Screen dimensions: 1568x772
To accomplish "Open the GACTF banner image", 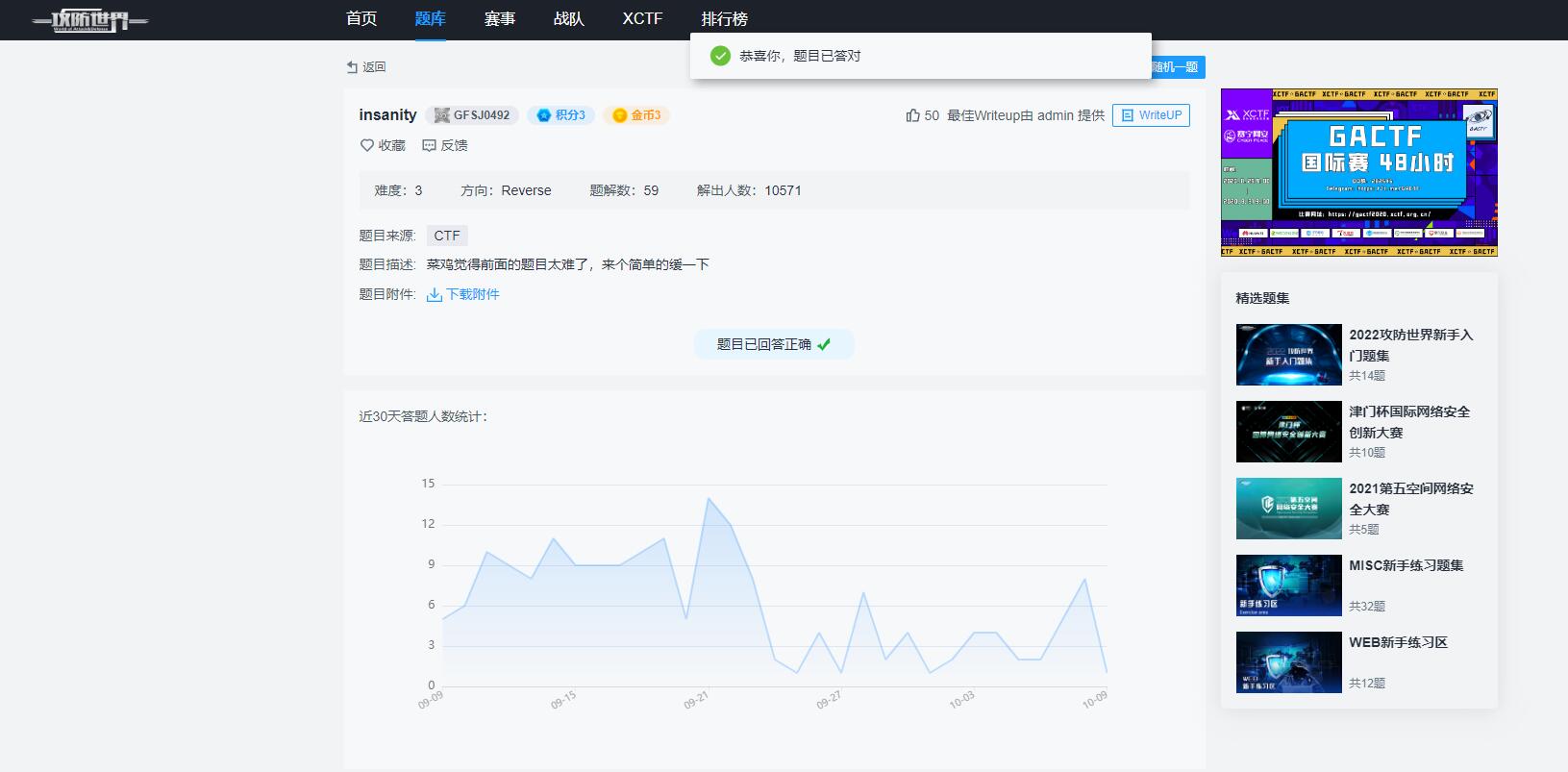I will coord(1359,173).
